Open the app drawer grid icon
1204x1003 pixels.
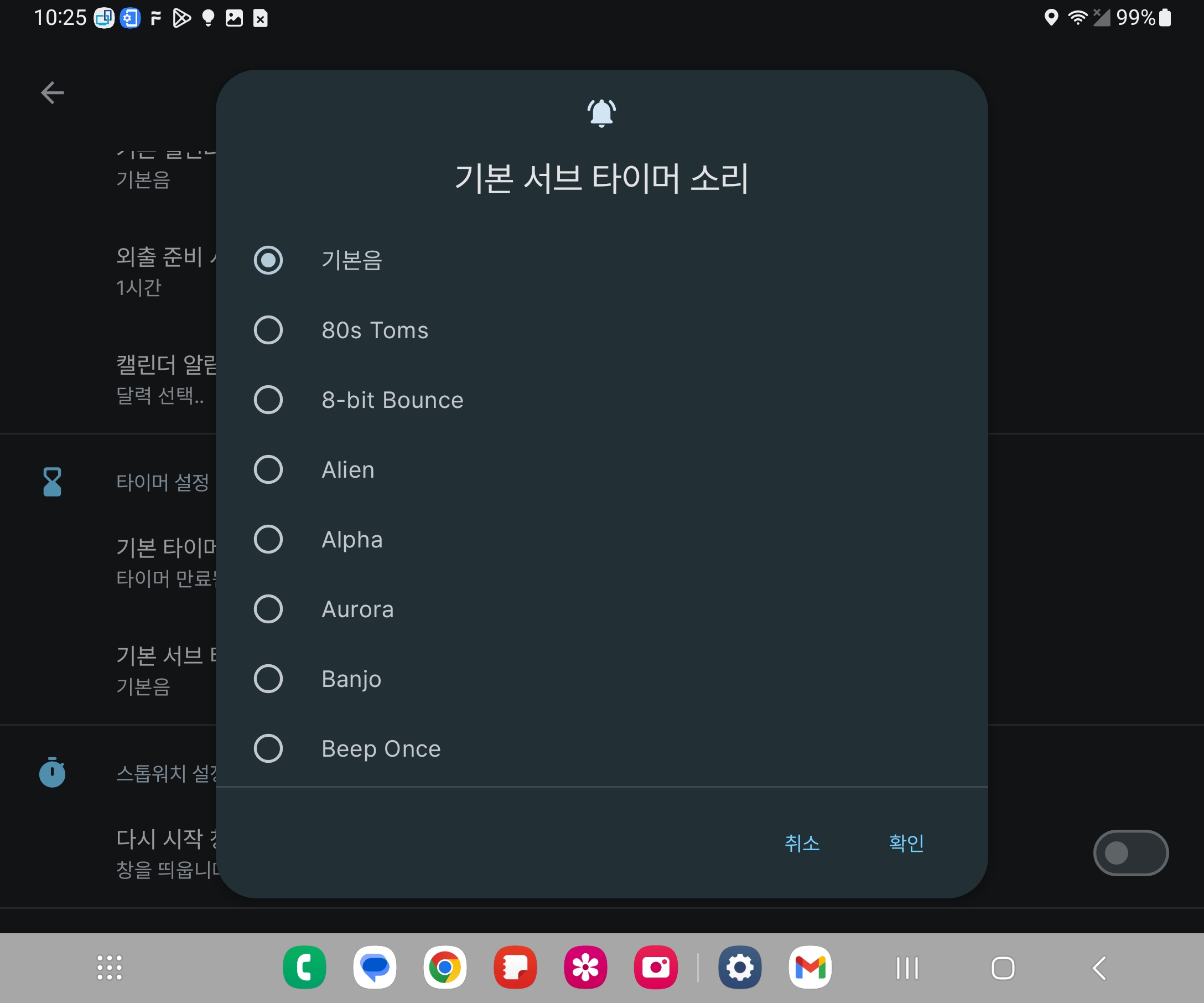tap(110, 968)
